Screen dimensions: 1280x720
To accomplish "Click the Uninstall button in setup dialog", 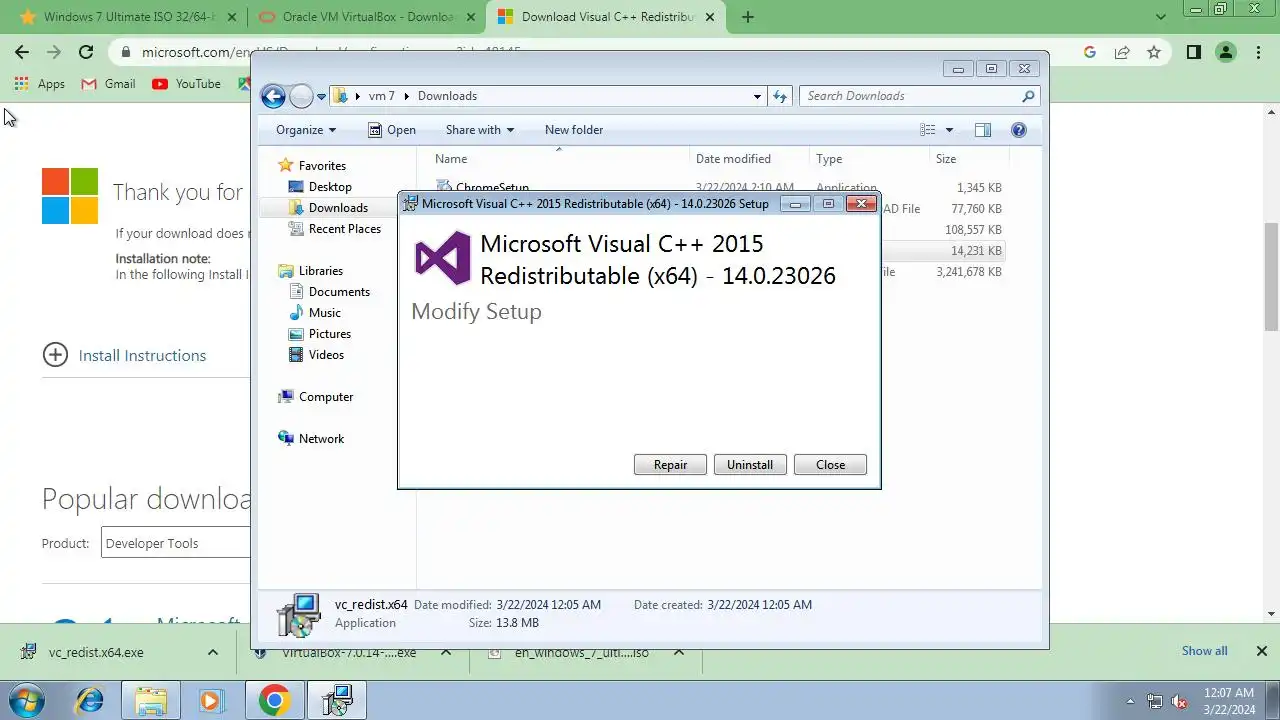I will 750,465.
